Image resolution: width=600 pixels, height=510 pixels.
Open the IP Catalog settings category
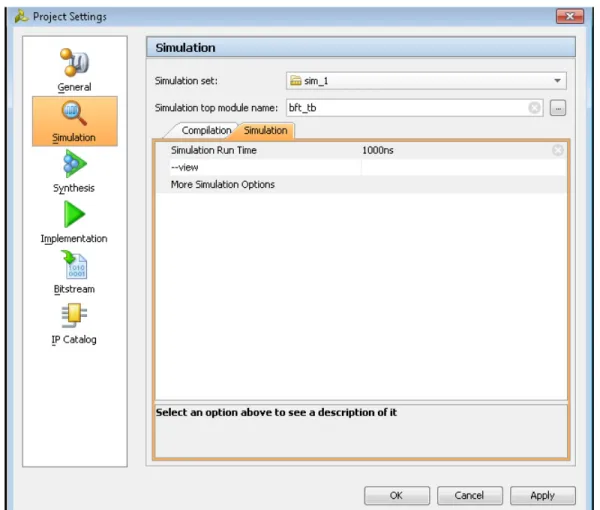74,324
